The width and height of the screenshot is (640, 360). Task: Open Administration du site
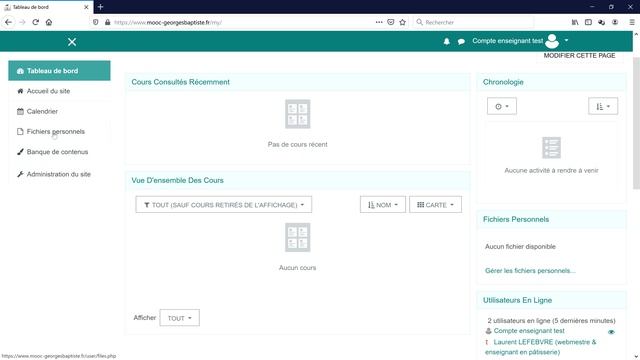[x=59, y=174]
